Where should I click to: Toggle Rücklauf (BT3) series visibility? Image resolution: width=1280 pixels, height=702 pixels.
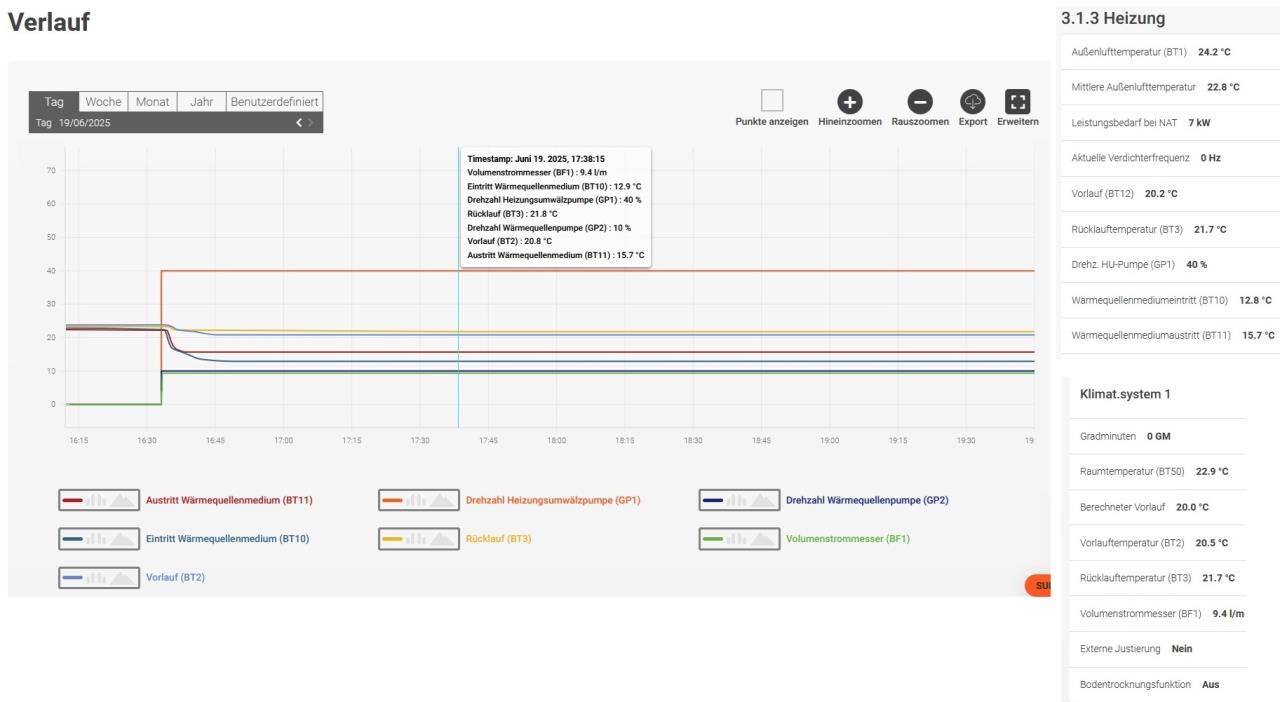[498, 539]
